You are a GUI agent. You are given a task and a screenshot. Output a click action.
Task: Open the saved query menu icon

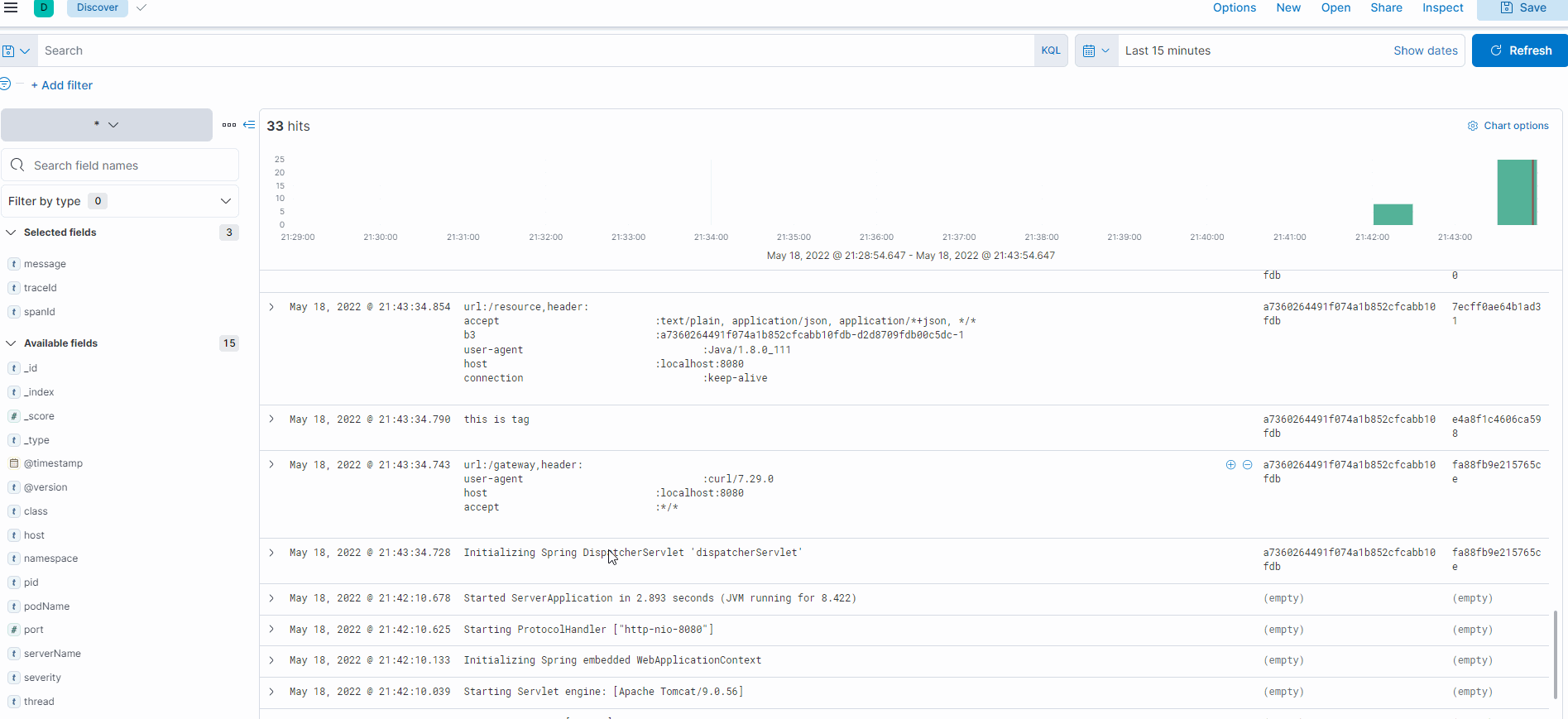point(17,50)
